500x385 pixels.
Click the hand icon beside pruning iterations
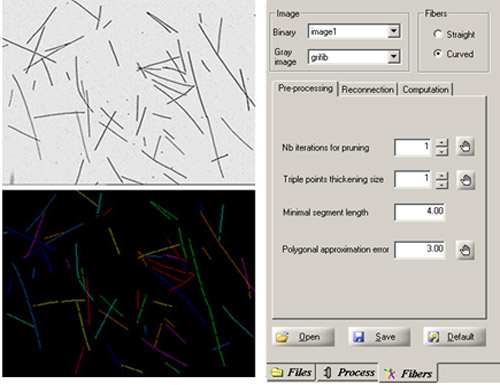(465, 146)
